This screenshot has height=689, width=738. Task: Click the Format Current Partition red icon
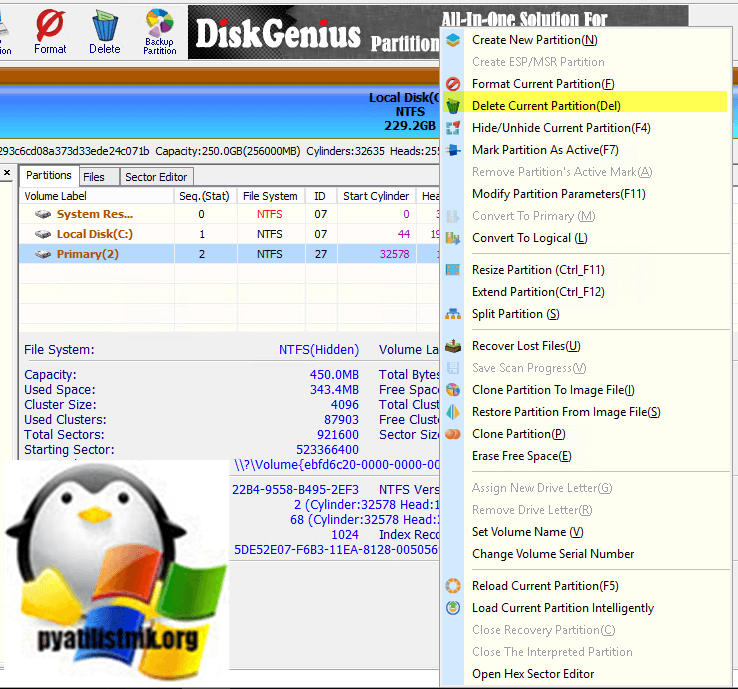(x=453, y=84)
